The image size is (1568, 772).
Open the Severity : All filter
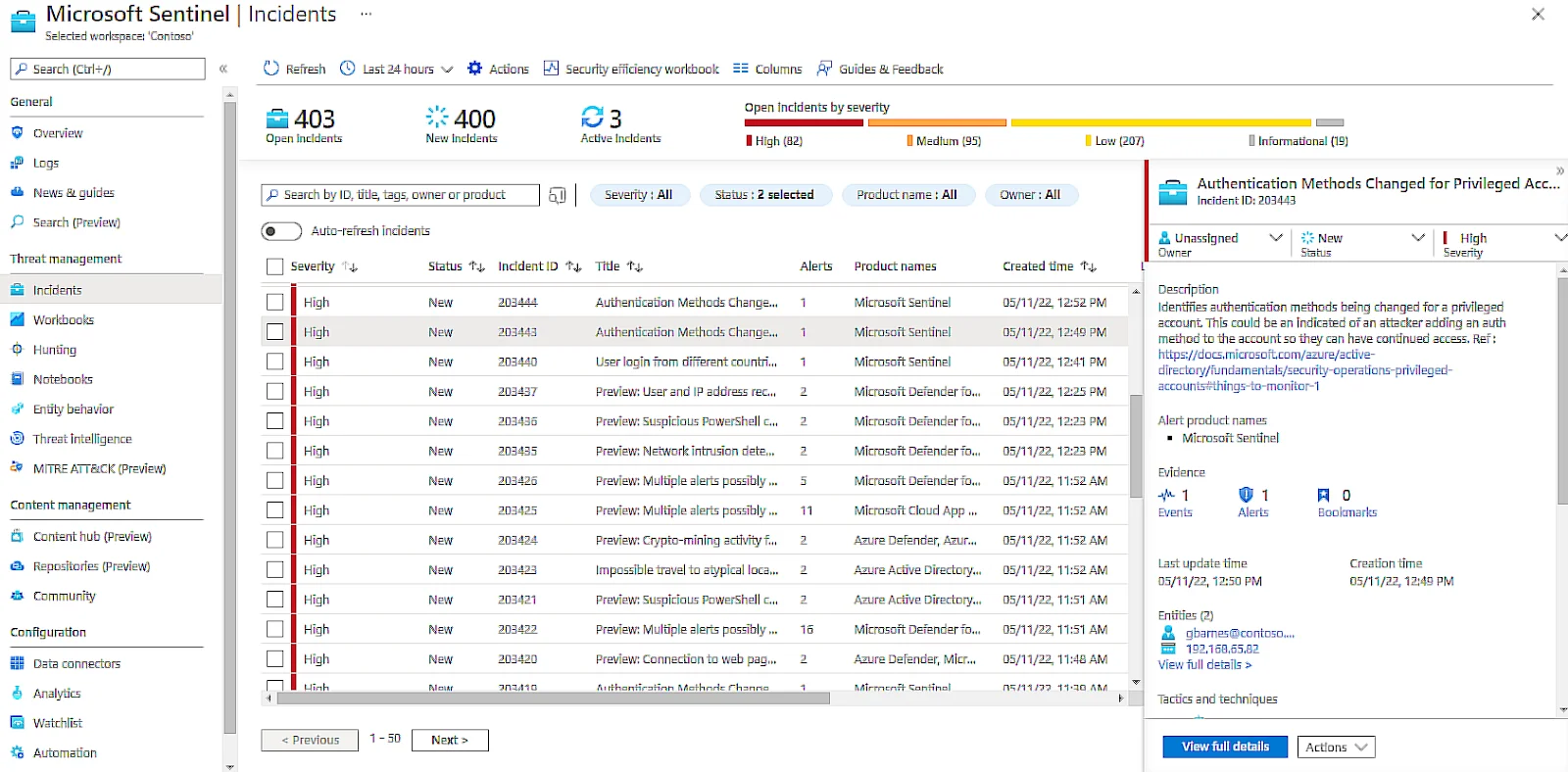click(x=639, y=195)
